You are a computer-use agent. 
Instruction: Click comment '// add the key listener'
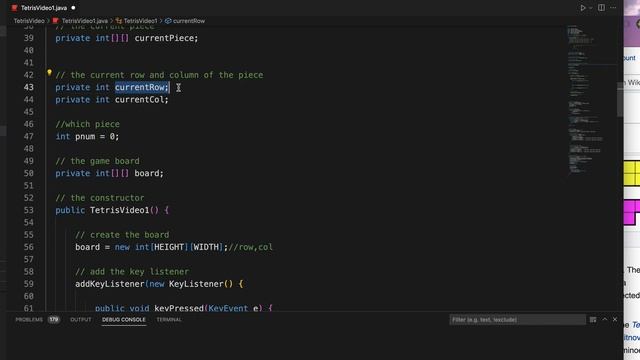click(132, 272)
